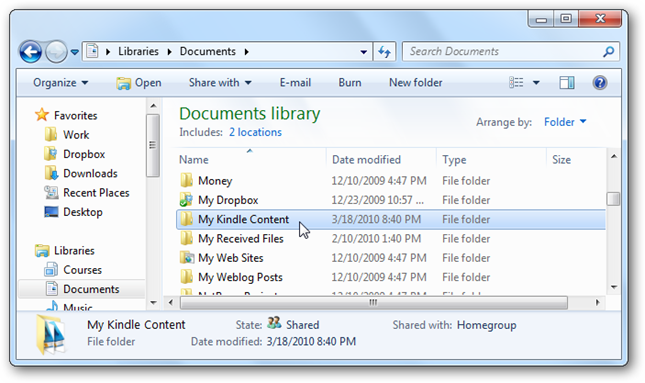Click date 2/10/2010 1:40 PM cell
This screenshot has height=383, width=645.
click(x=376, y=239)
